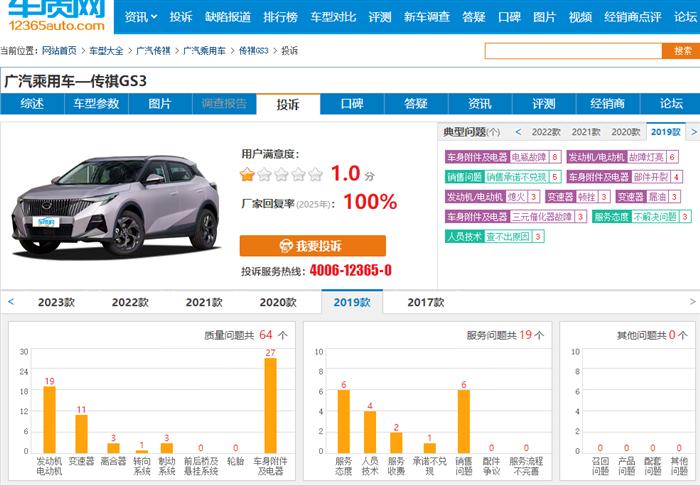Select 2019款 in 典型问题 panel

coord(666,132)
